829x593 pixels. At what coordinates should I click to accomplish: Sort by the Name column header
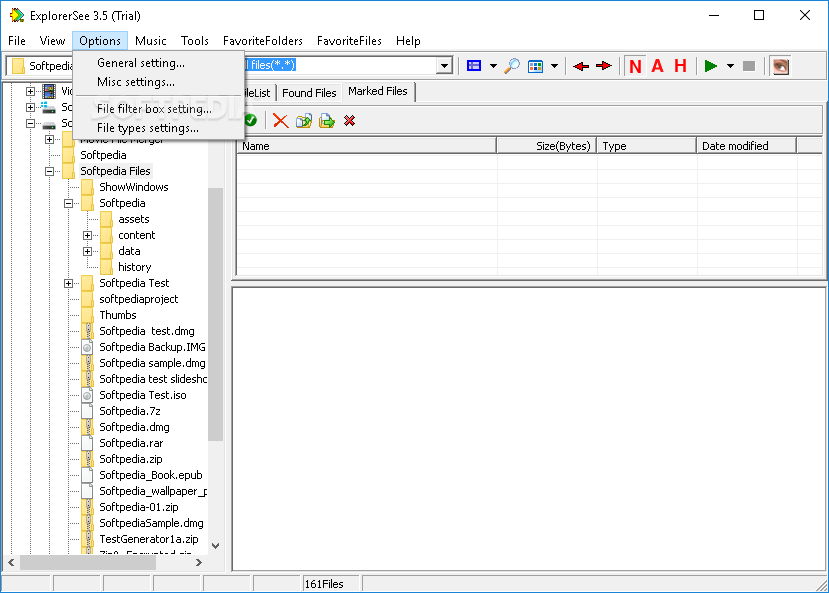(x=367, y=146)
